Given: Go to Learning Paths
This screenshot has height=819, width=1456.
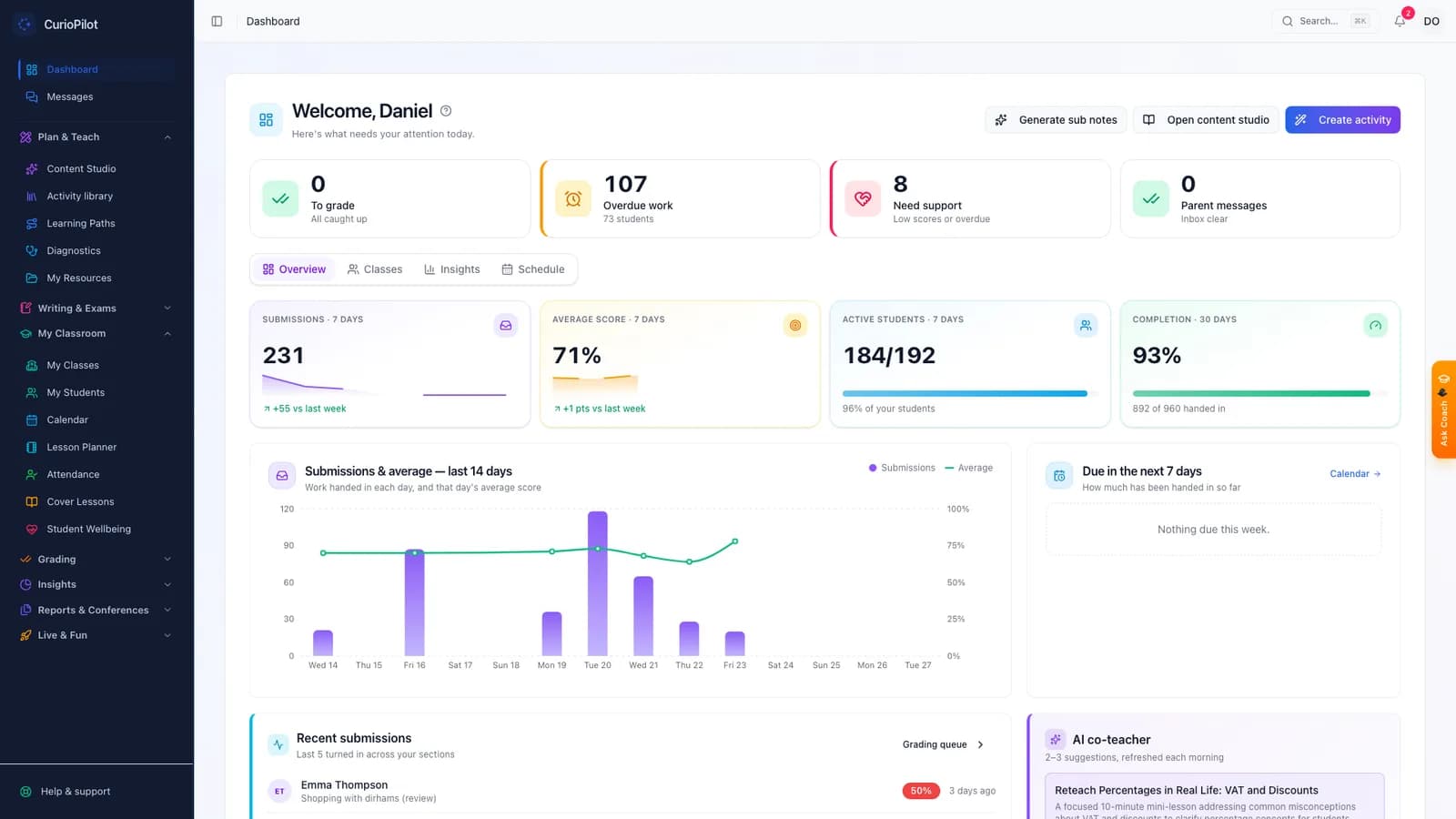Looking at the screenshot, I should (x=96, y=223).
